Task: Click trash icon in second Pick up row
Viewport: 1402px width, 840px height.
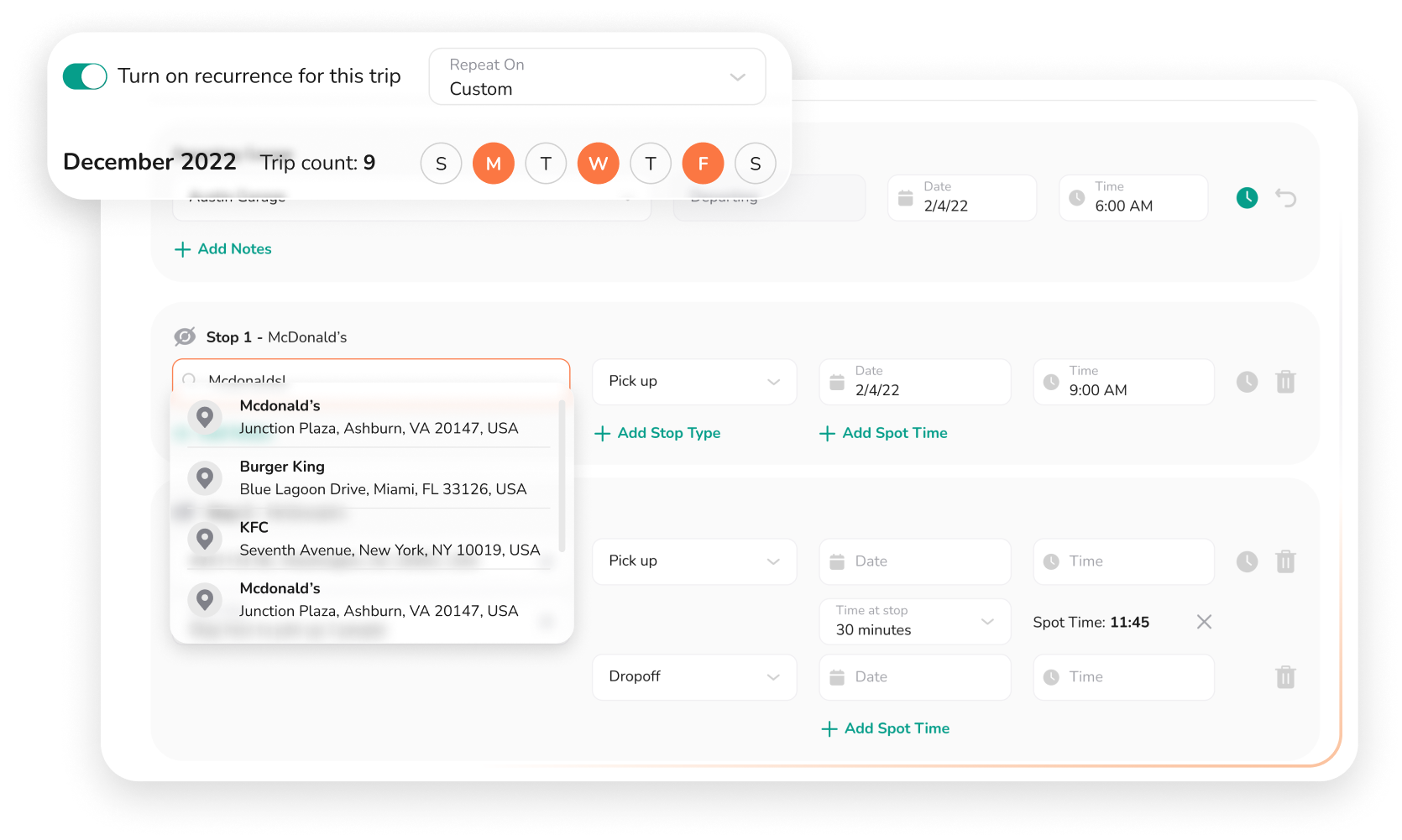Action: (x=1285, y=561)
